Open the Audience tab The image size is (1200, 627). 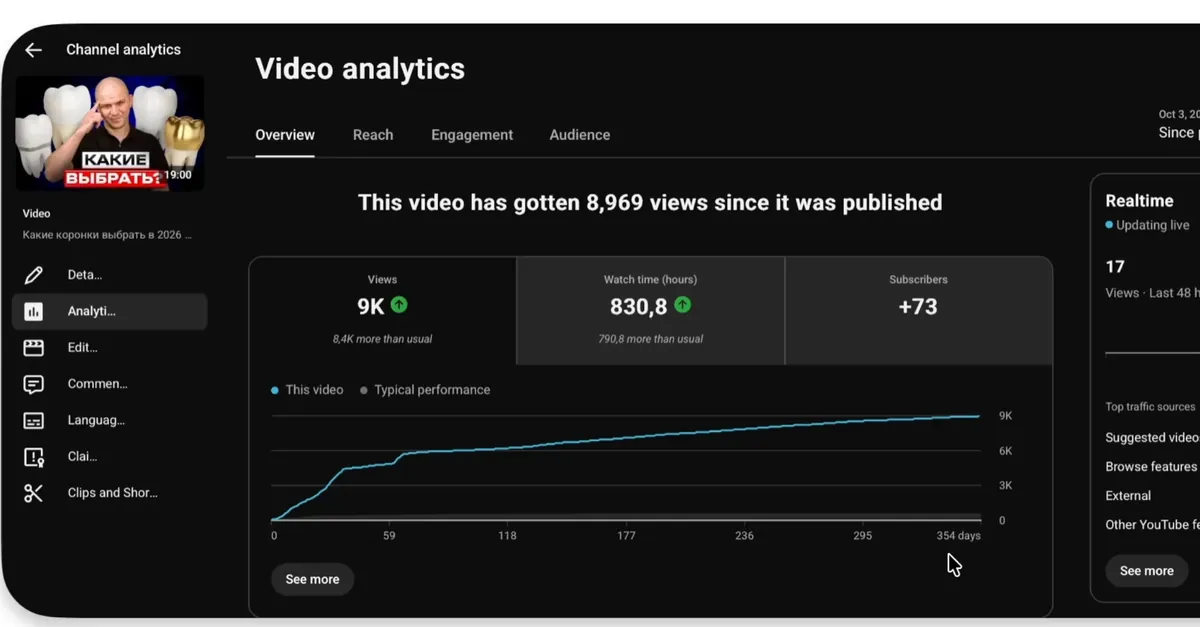click(580, 135)
